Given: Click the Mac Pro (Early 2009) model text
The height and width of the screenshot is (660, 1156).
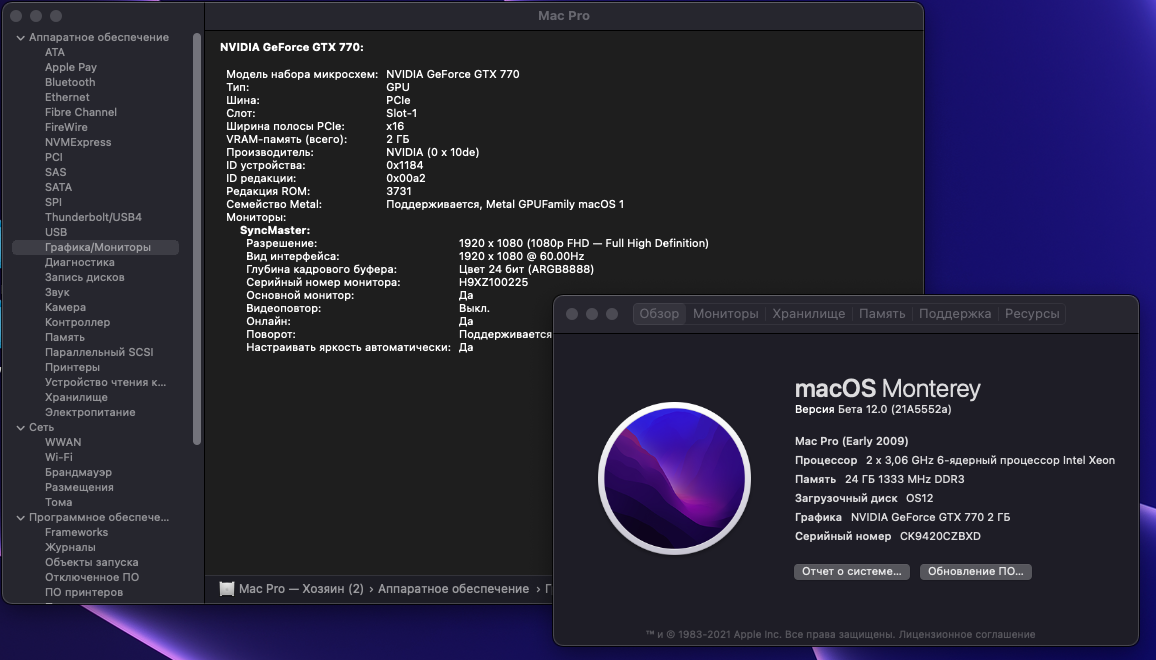Looking at the screenshot, I should tap(852, 441).
